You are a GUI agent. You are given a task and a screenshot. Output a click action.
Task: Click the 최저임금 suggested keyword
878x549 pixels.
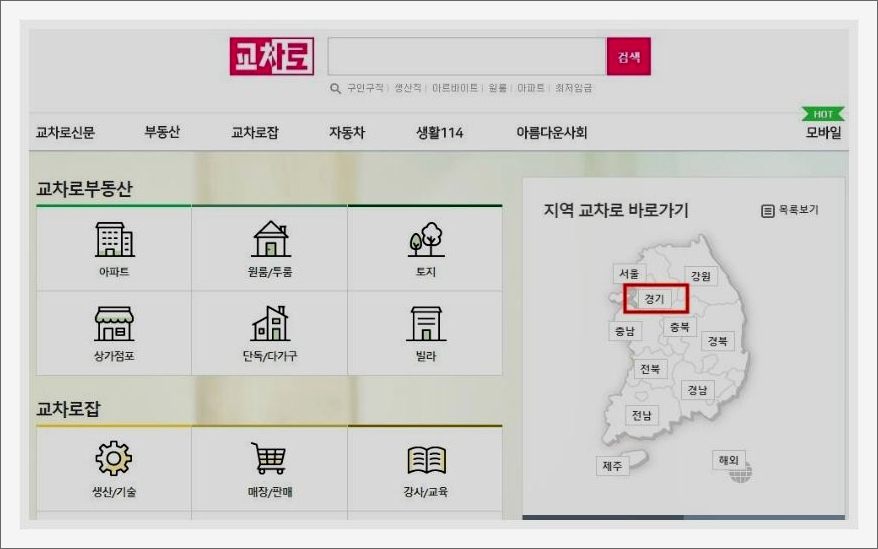click(573, 88)
